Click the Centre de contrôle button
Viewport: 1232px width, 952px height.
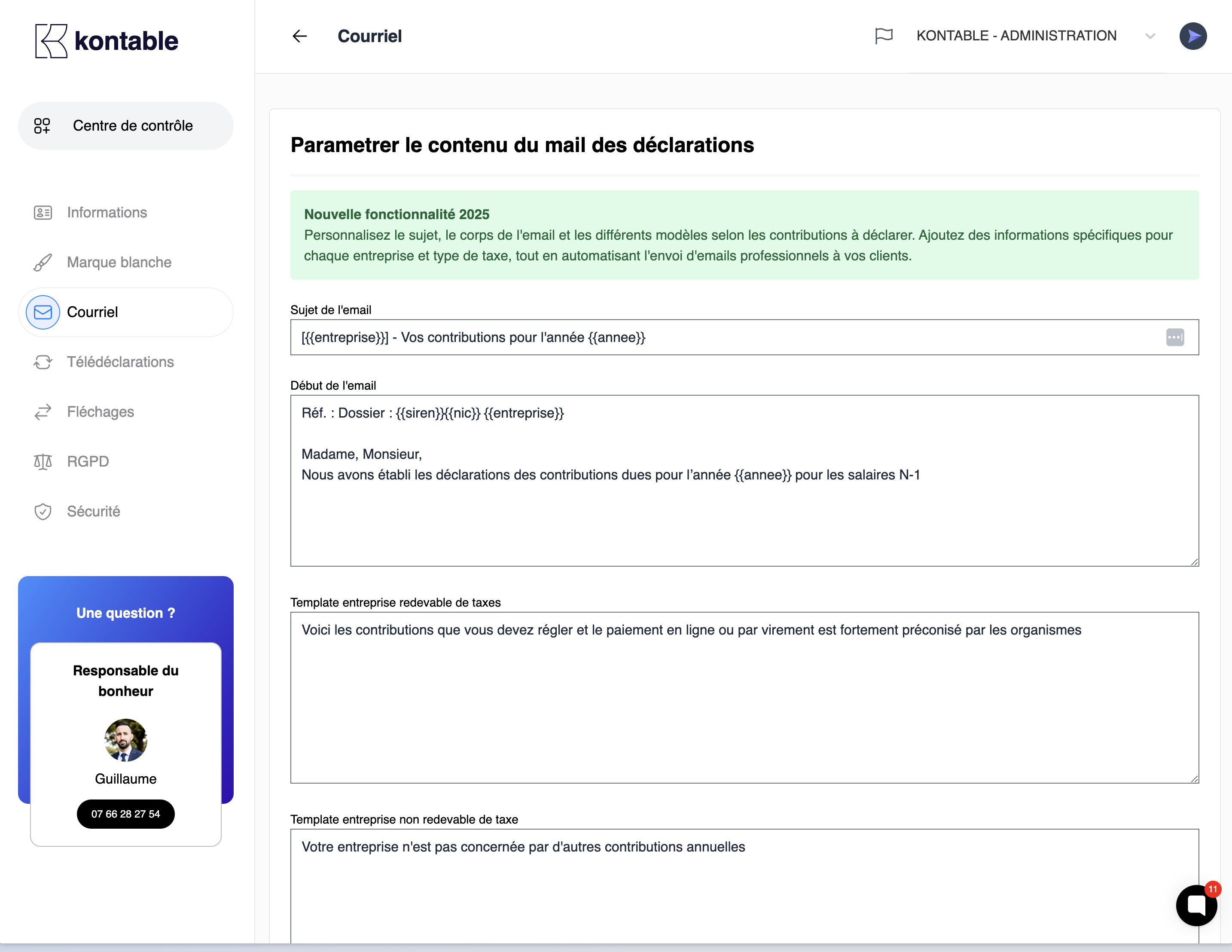coord(126,126)
